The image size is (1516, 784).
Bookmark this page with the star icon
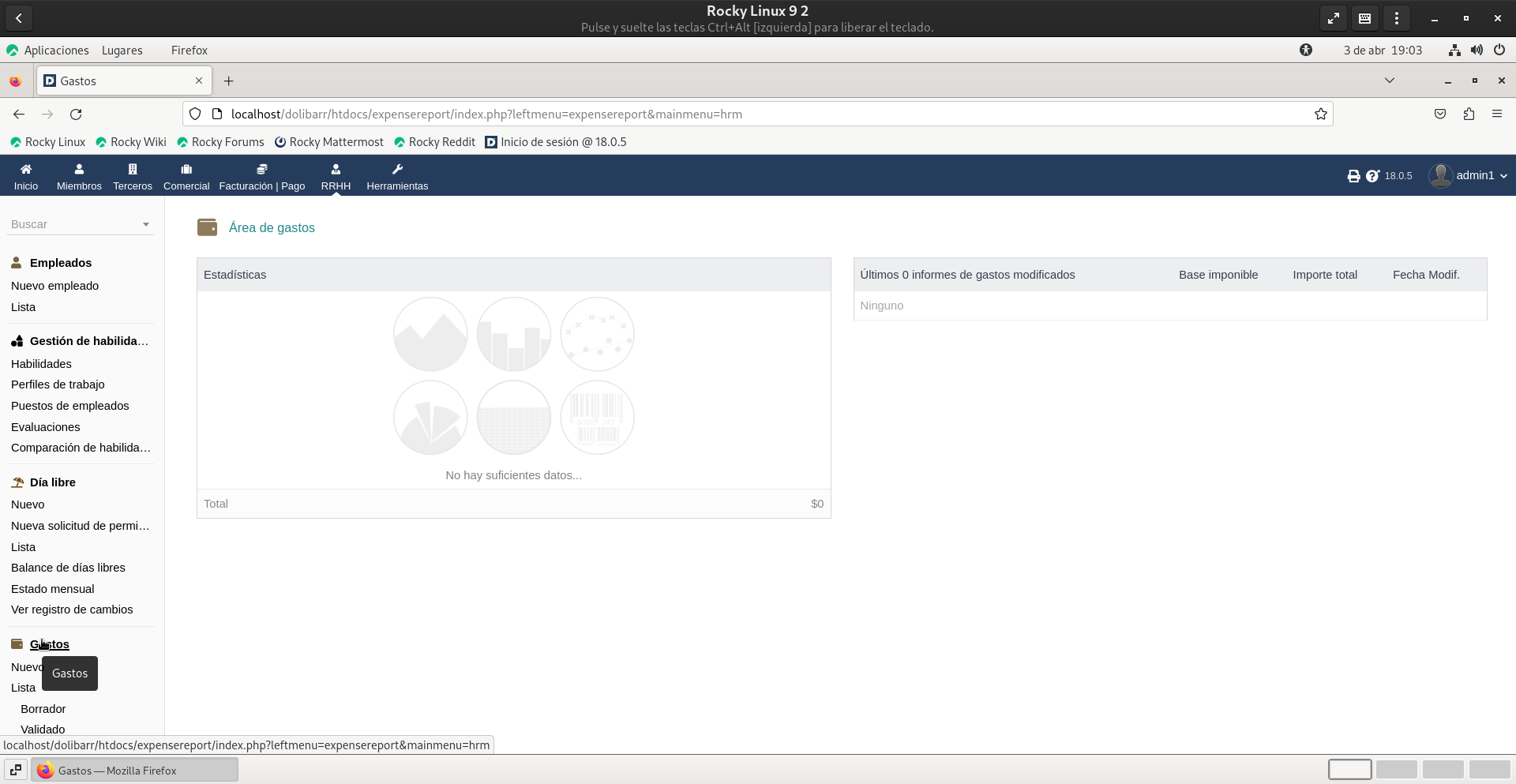(1320, 114)
